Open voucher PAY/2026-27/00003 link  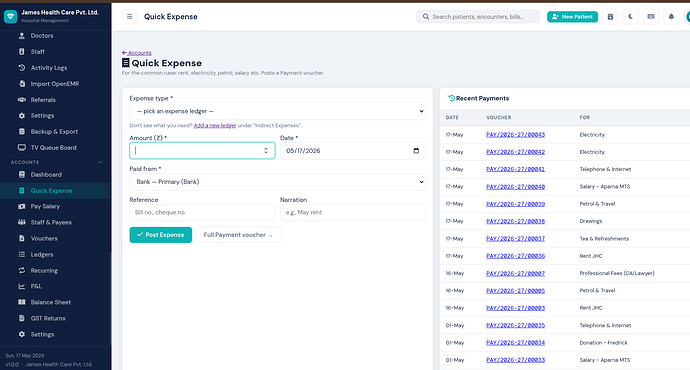[x=515, y=308]
